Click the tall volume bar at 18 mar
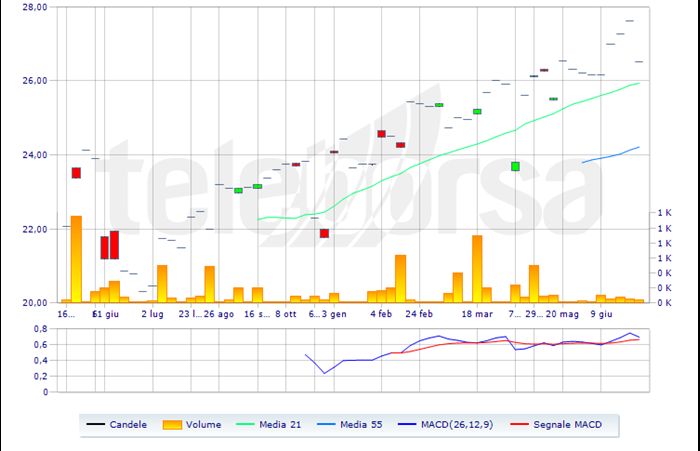The width and height of the screenshot is (700, 451). (477, 269)
